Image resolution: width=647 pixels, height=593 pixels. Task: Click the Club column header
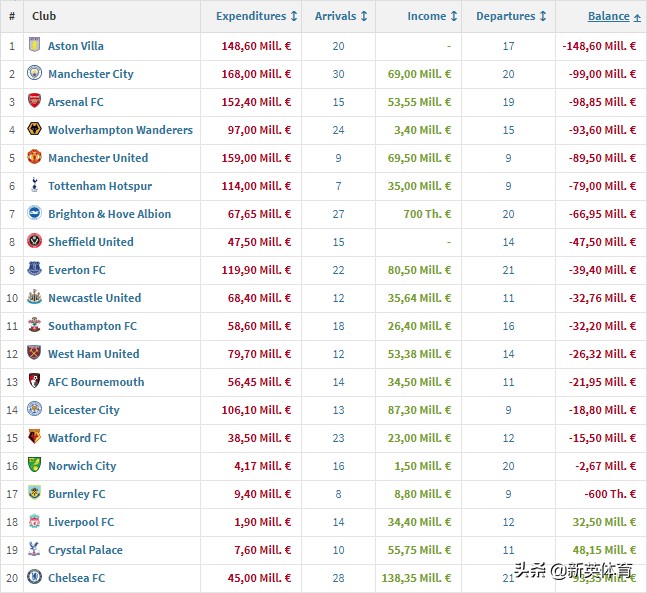pos(44,16)
